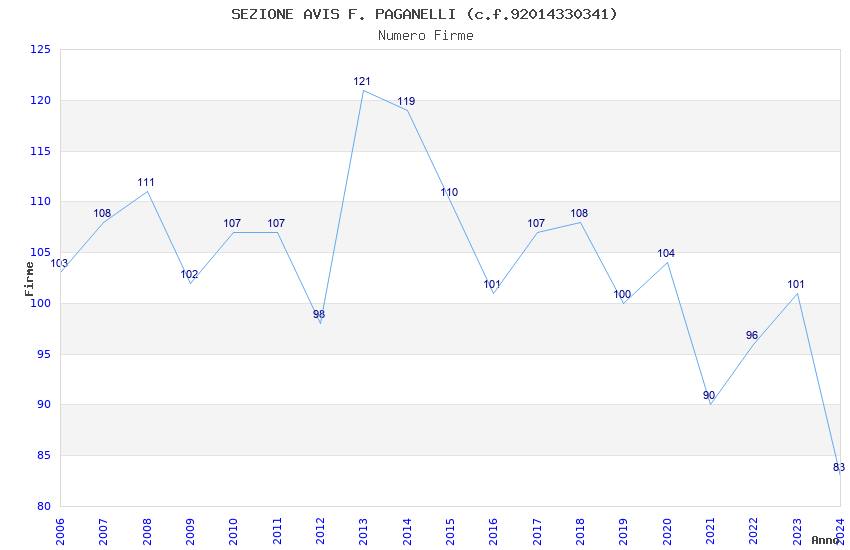The height and width of the screenshot is (550, 850).
Task: Select the Firme vertical axis title
Action: [29, 279]
